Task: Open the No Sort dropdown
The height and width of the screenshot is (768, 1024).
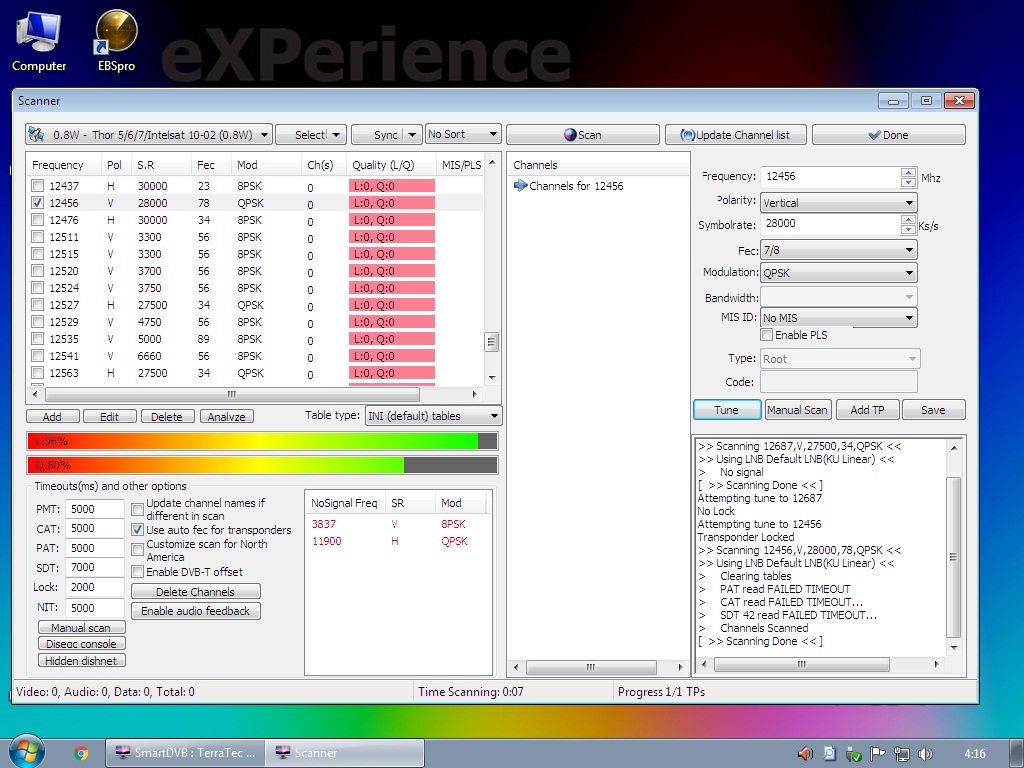Action: 463,134
